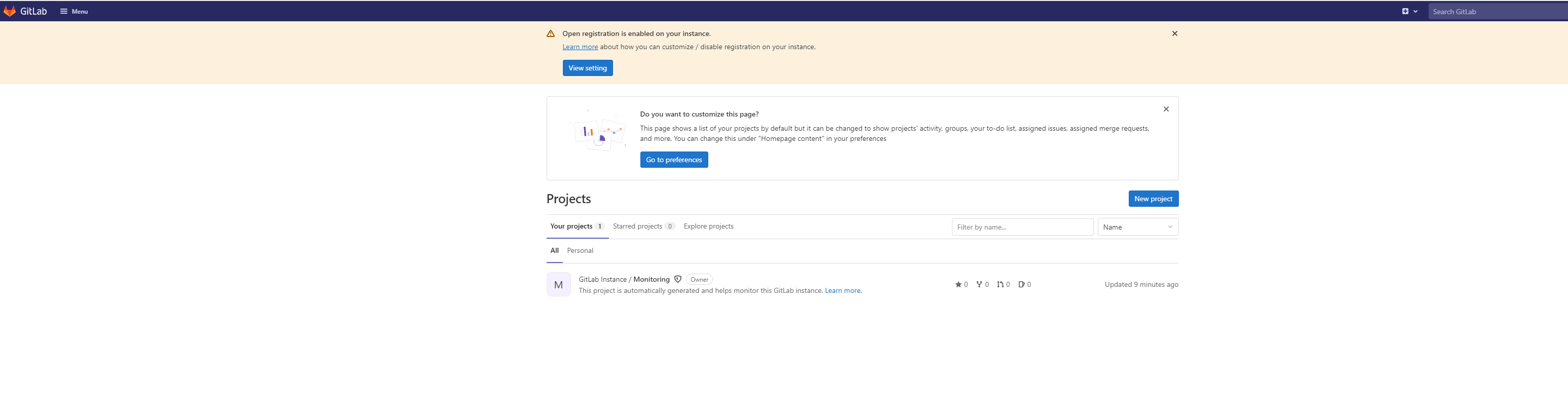Click the Filter by name field

pyautogui.click(x=1022, y=227)
